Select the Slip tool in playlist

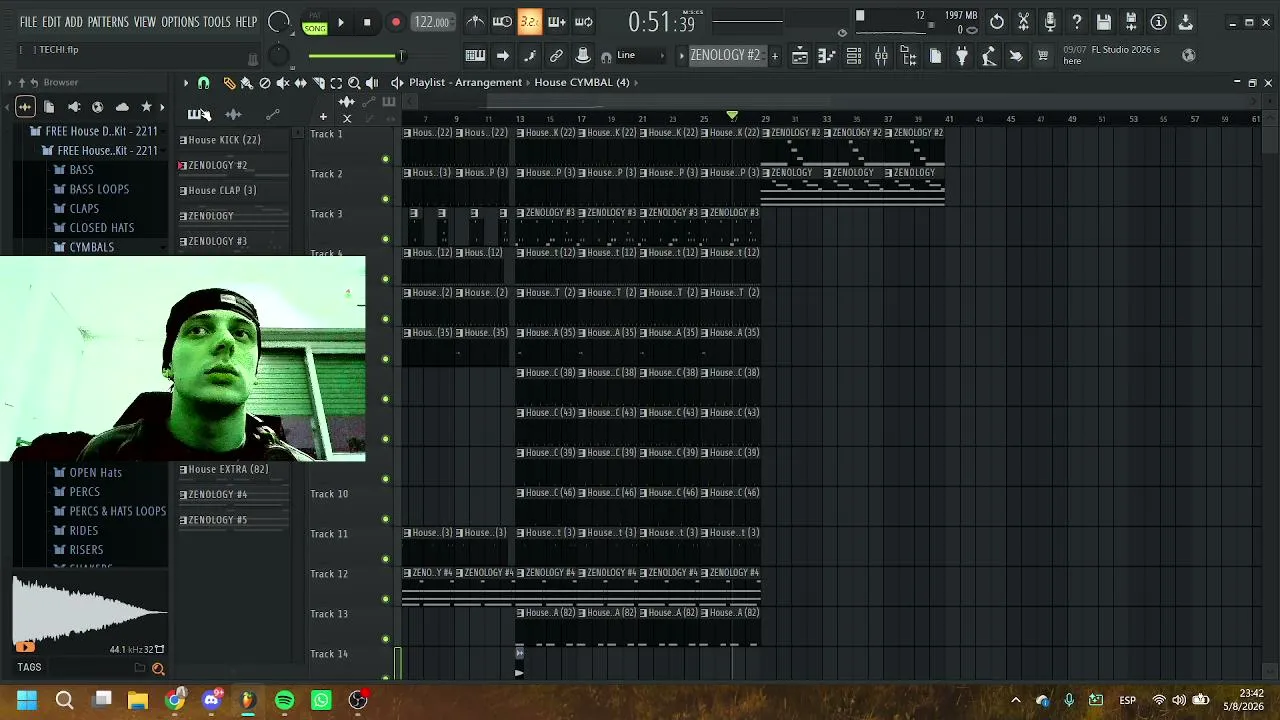(x=301, y=83)
